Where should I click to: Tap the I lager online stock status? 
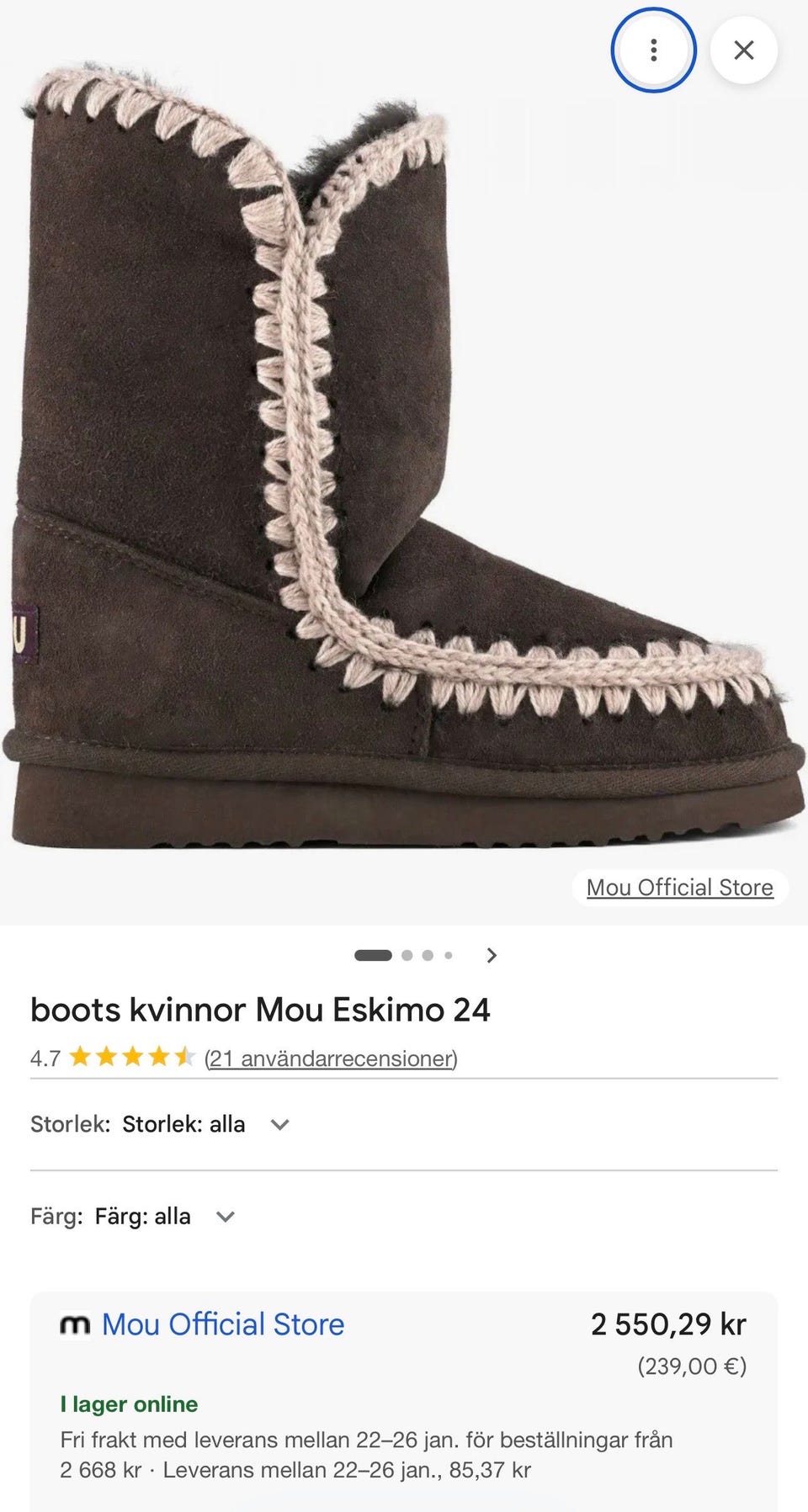pyautogui.click(x=129, y=1403)
